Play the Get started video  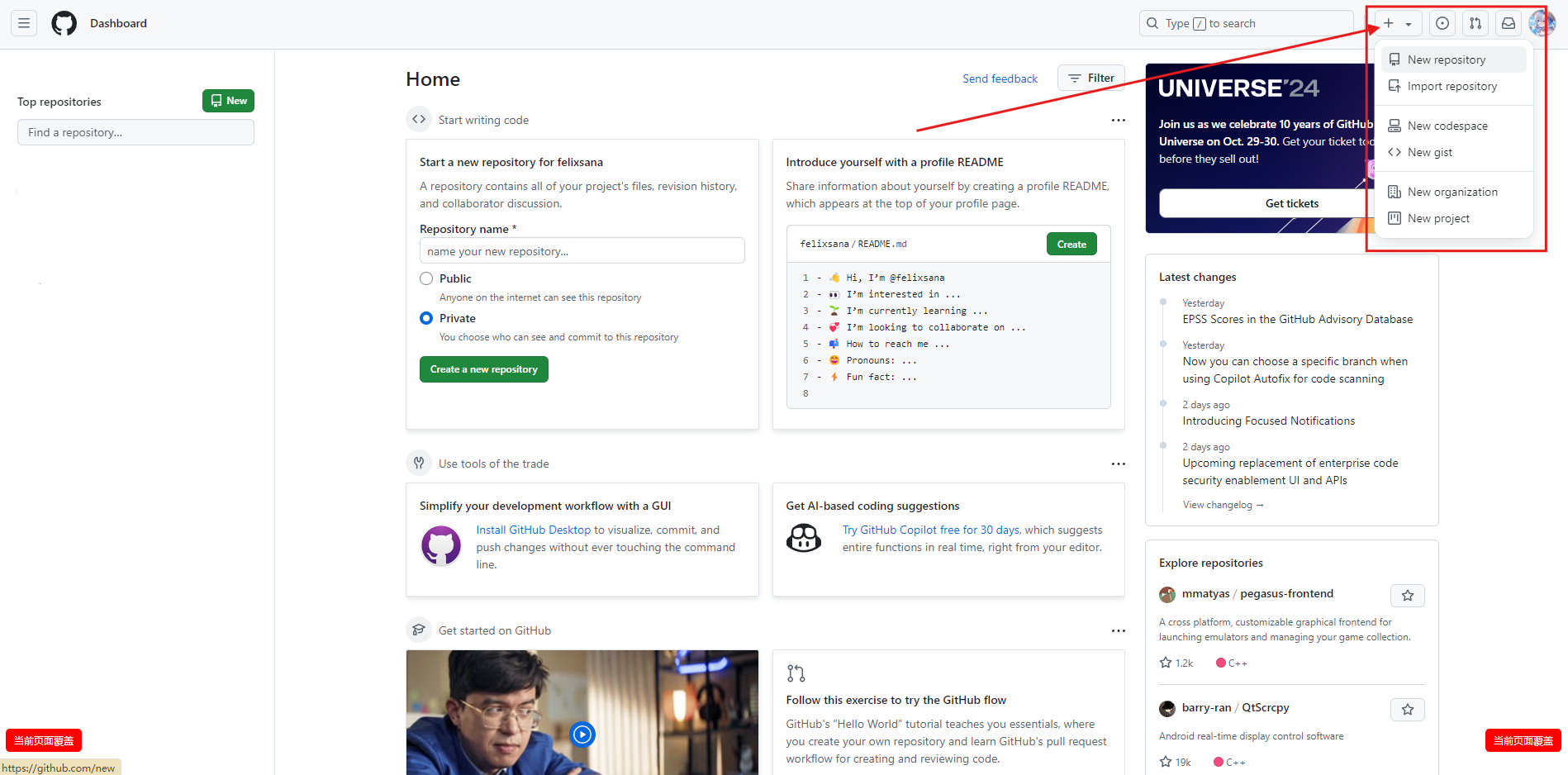(x=582, y=734)
